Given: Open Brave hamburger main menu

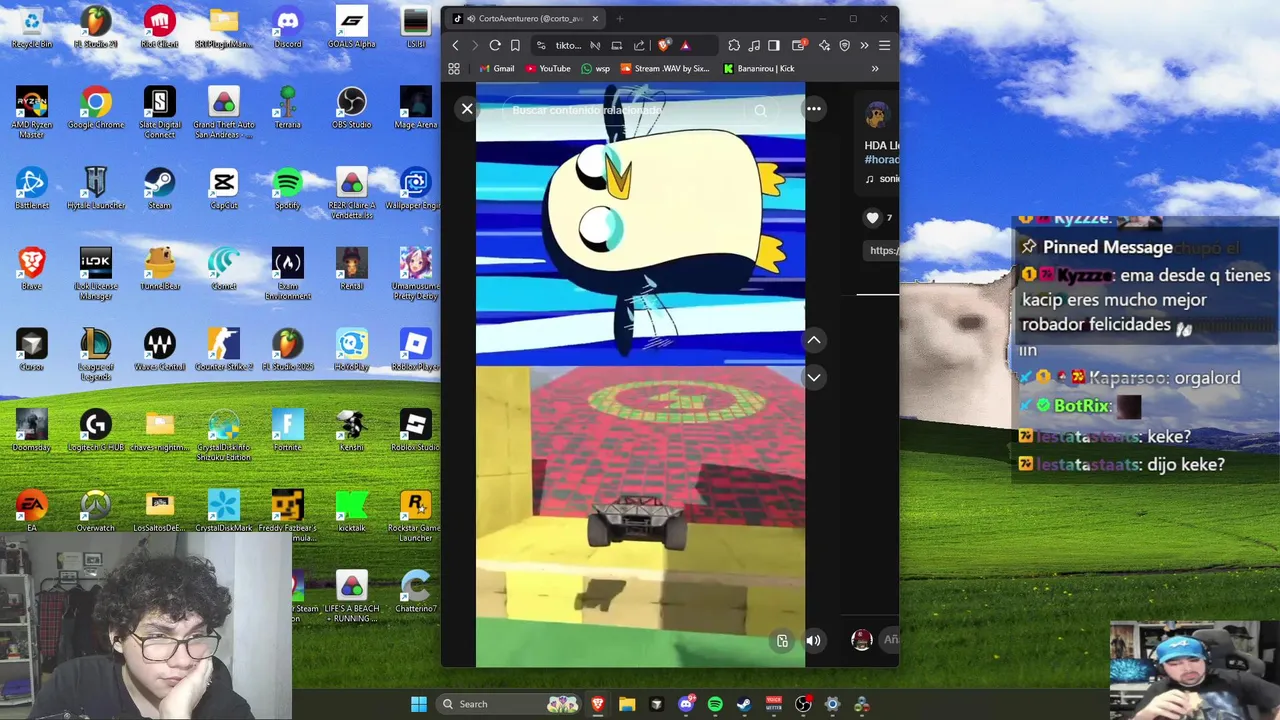Looking at the screenshot, I should (x=884, y=45).
